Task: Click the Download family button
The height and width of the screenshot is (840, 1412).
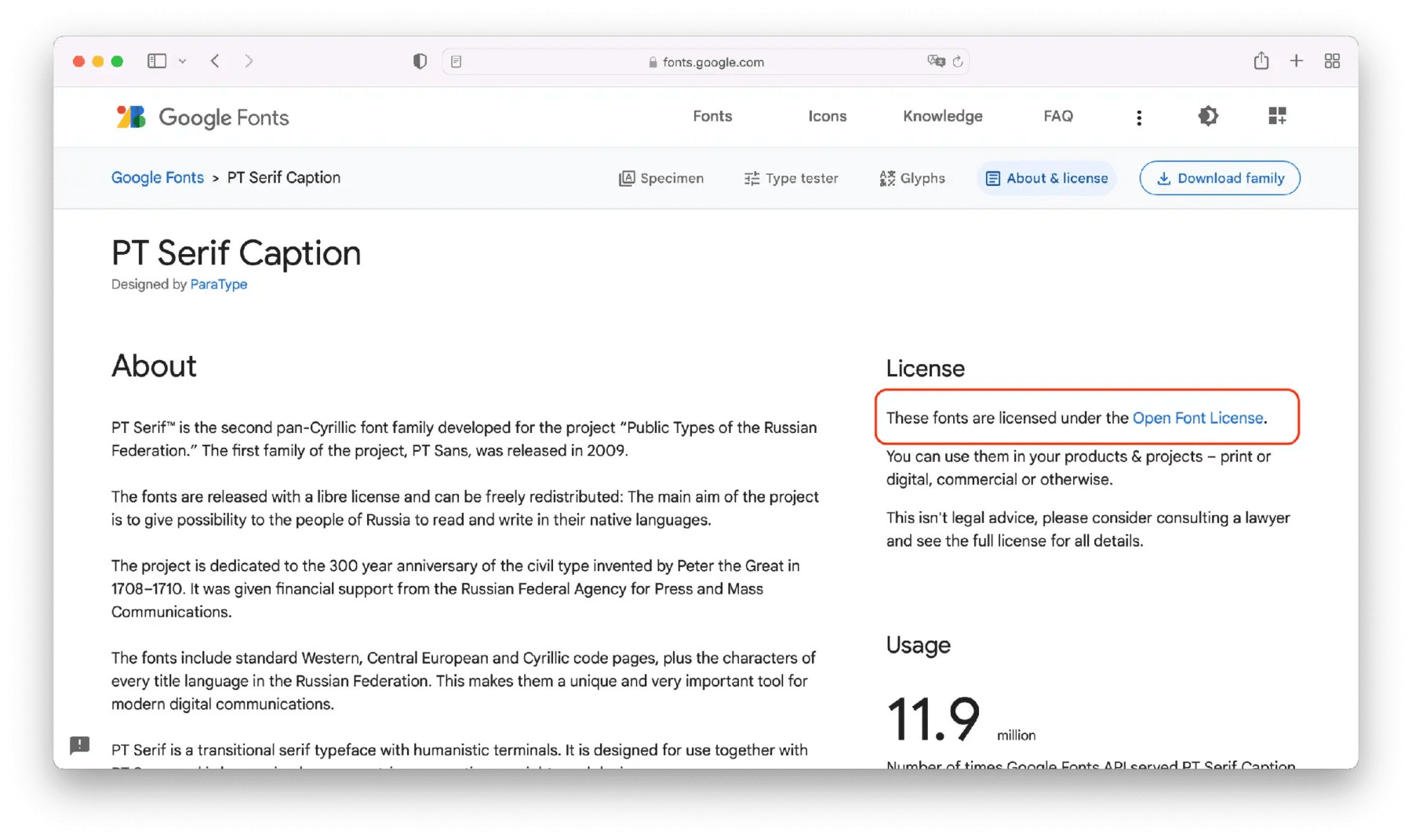Action: (x=1220, y=178)
